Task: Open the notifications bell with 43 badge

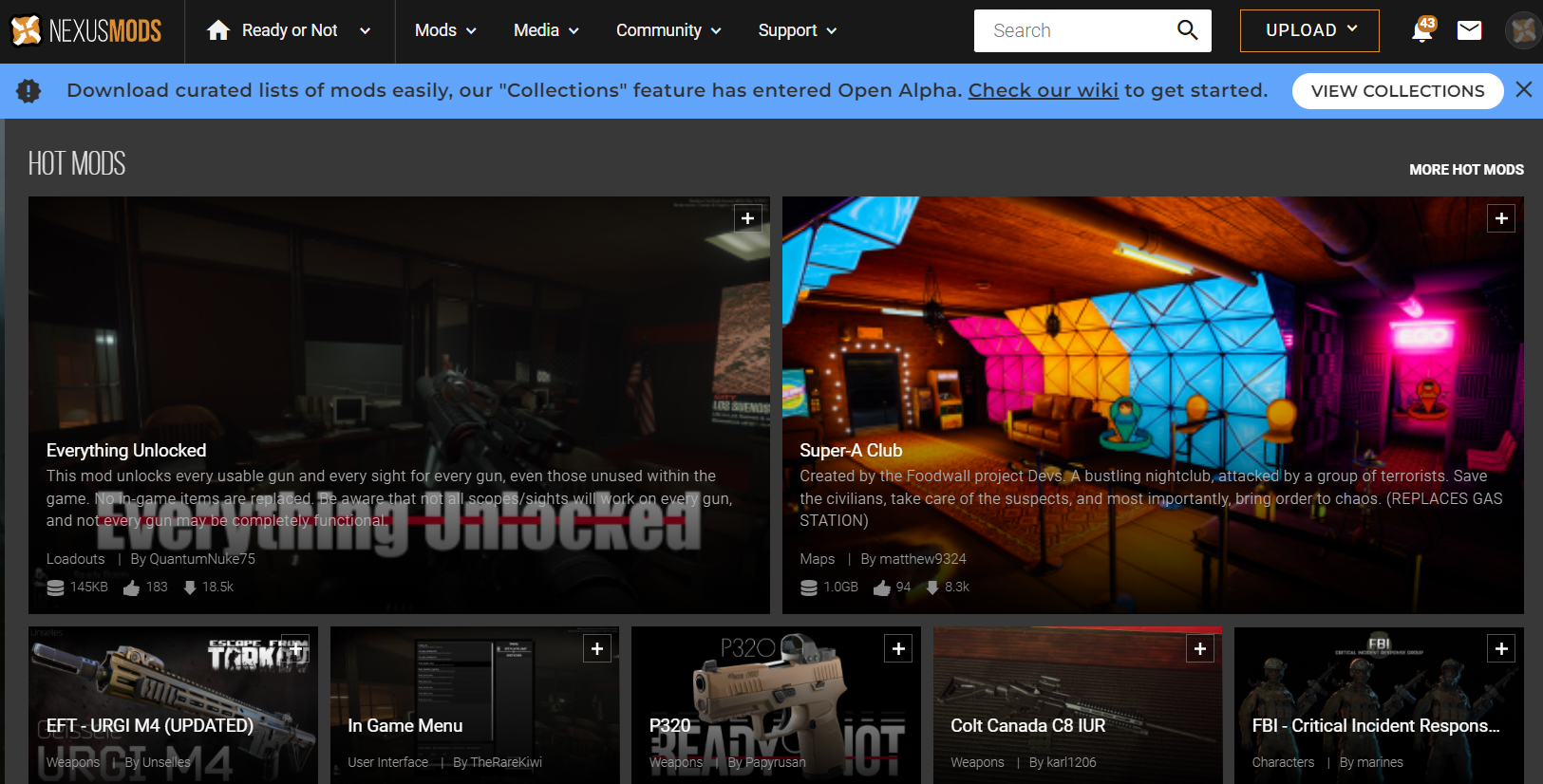Action: point(1422,30)
